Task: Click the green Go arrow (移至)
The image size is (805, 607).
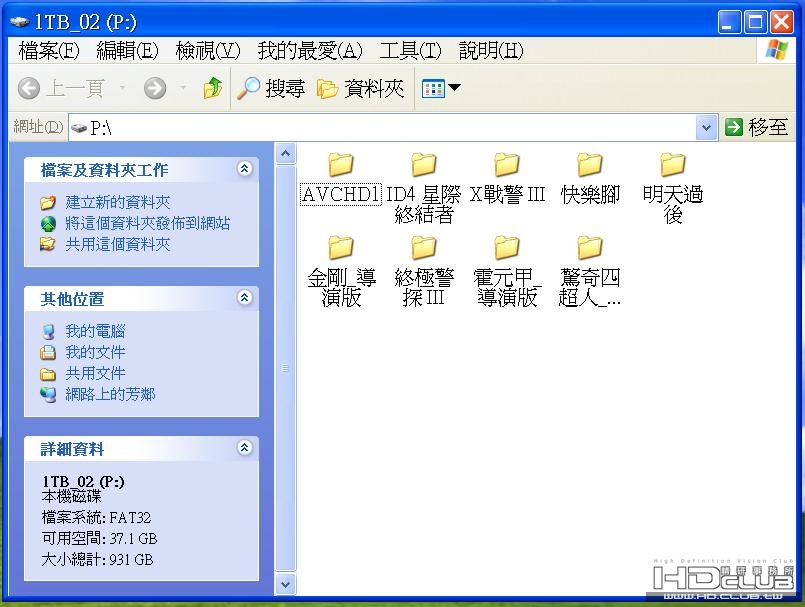Action: tap(734, 127)
